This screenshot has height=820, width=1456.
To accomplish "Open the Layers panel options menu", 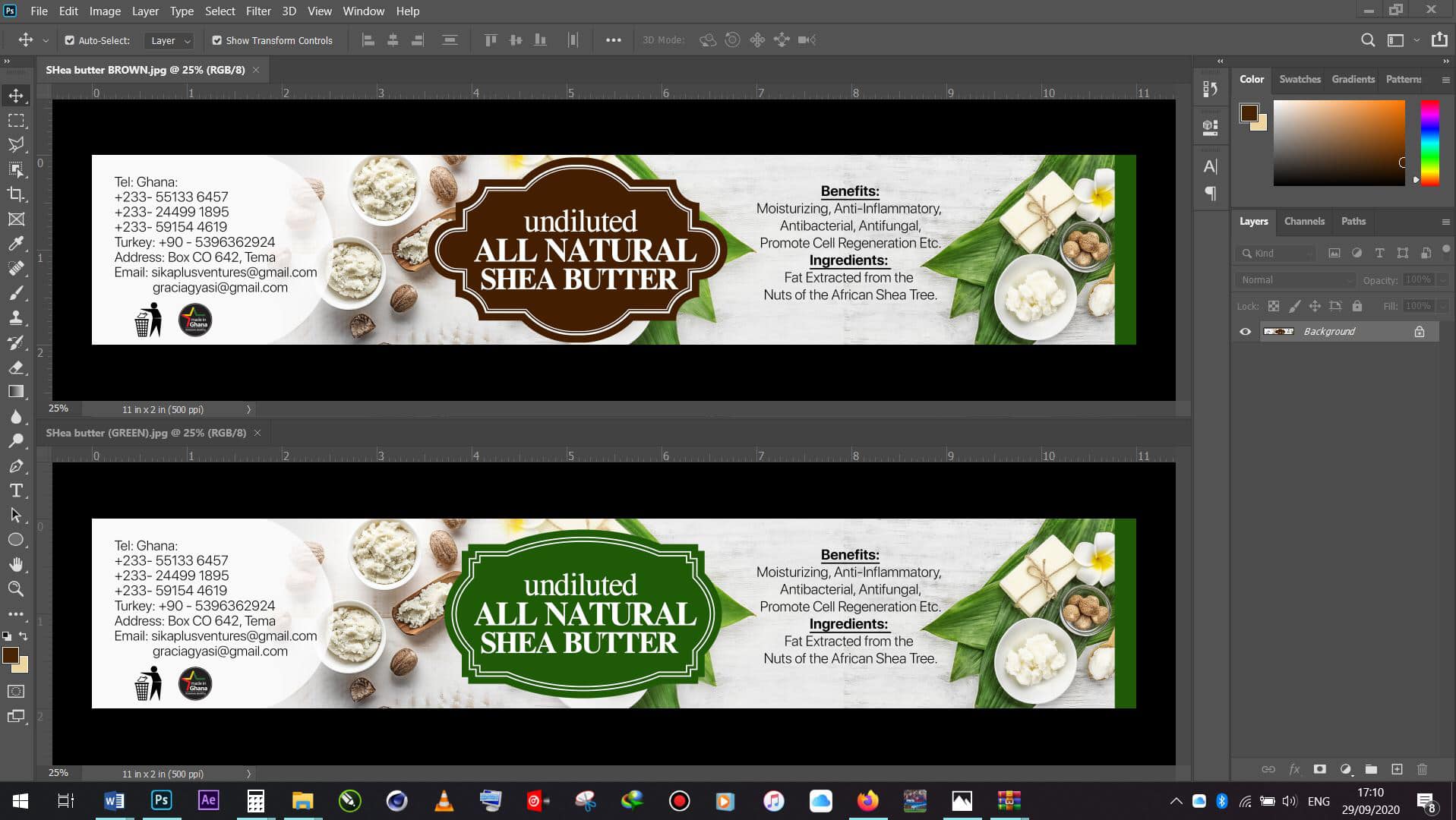I will (1445, 222).
